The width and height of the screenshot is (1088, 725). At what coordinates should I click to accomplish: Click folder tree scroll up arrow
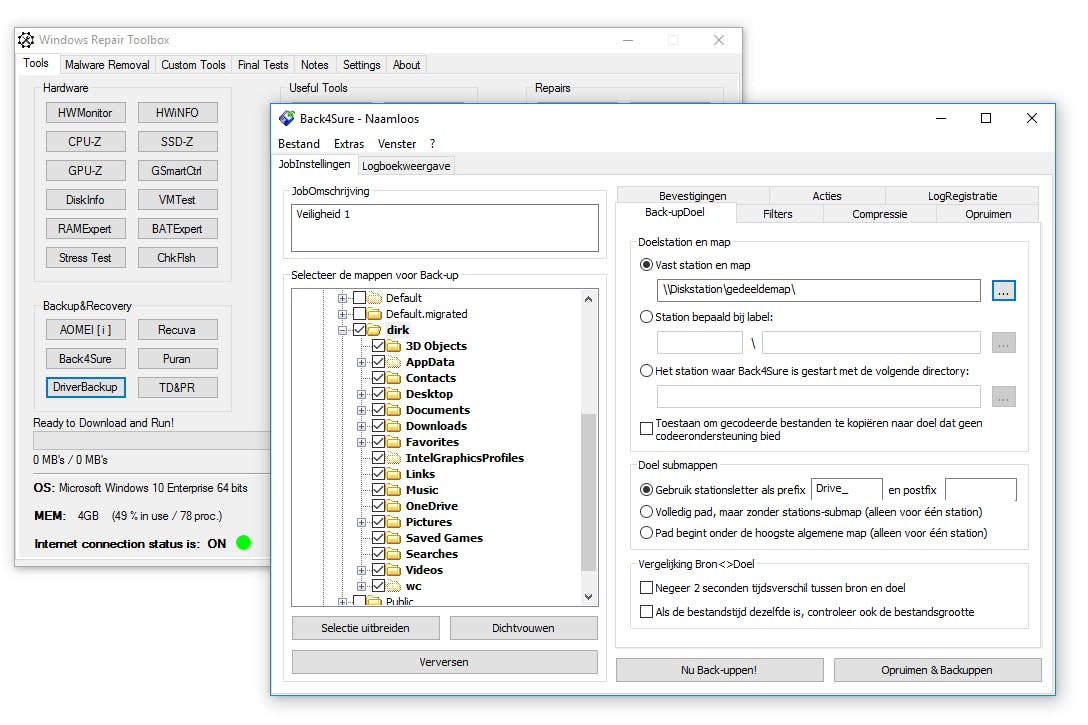click(x=588, y=299)
